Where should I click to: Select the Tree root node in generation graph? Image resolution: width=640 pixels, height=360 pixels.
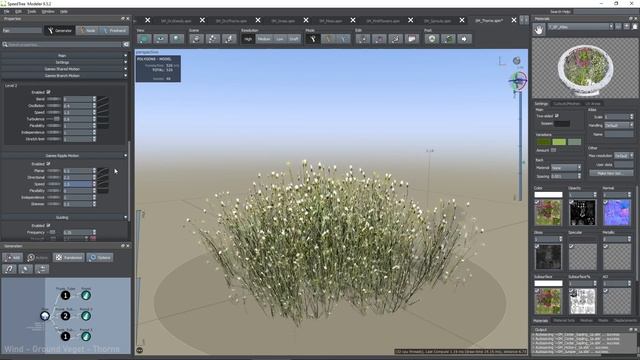(x=45, y=316)
